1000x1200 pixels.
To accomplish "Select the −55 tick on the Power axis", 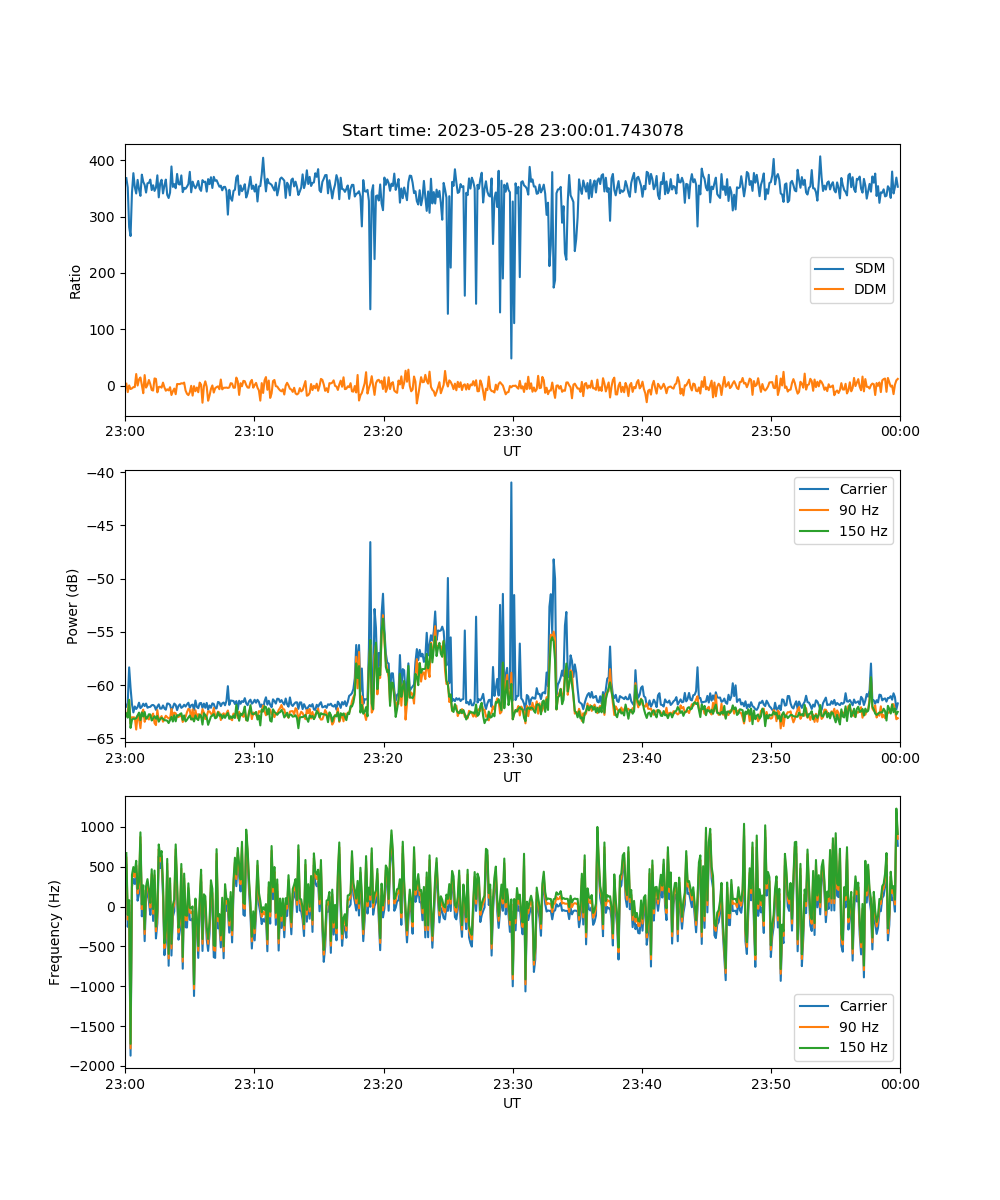I will click(101, 632).
